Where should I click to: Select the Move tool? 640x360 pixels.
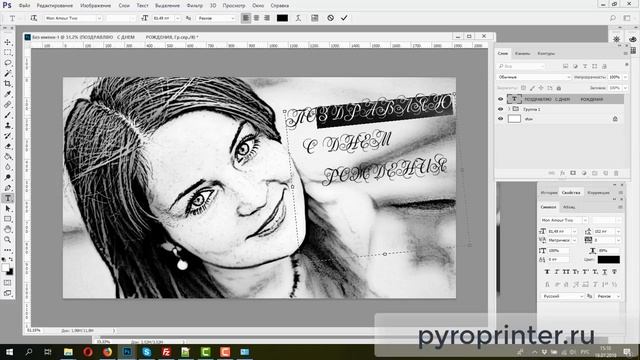point(8,42)
